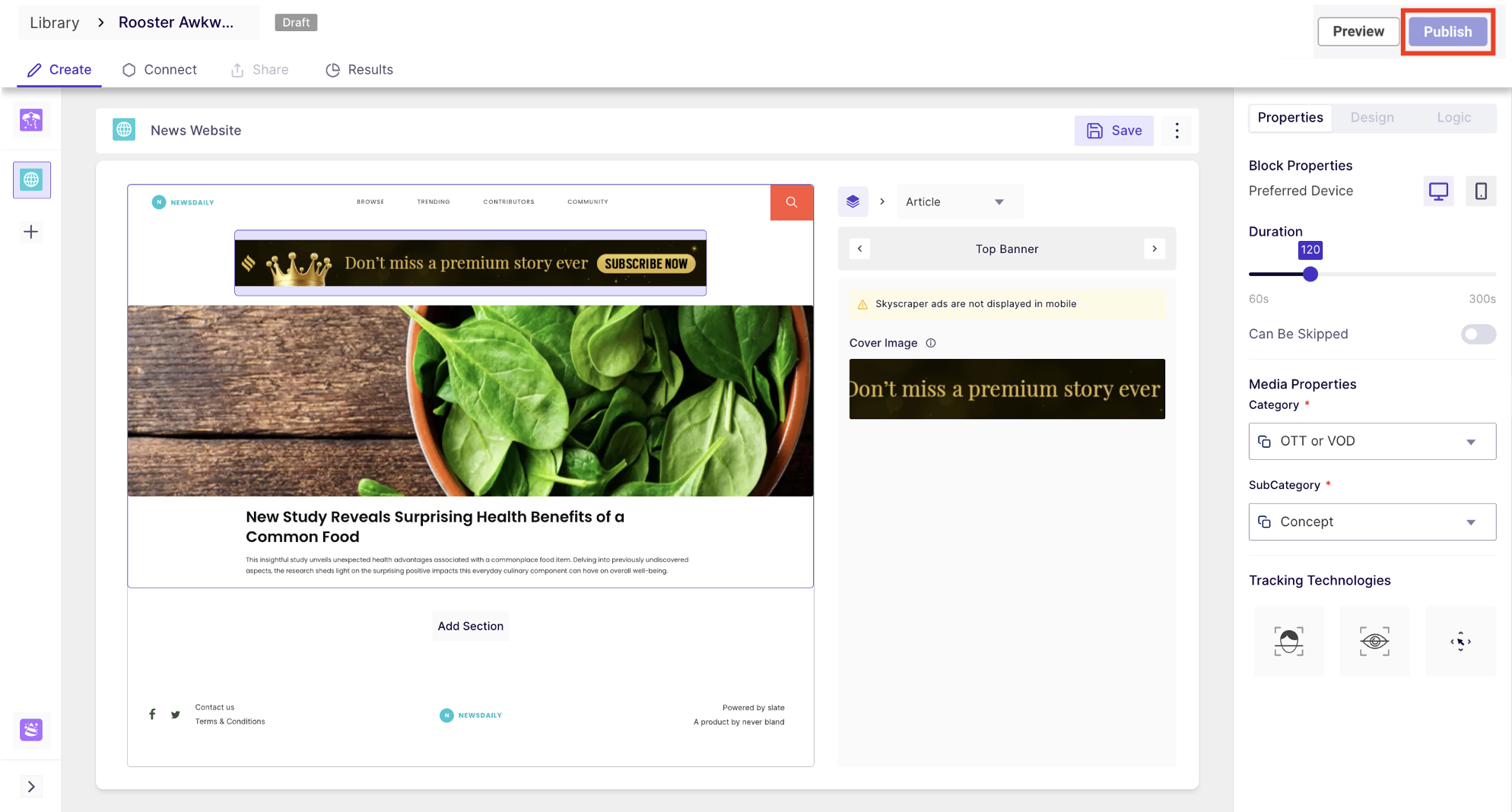
Task: Switch to the Create tab
Action: [x=59, y=70]
